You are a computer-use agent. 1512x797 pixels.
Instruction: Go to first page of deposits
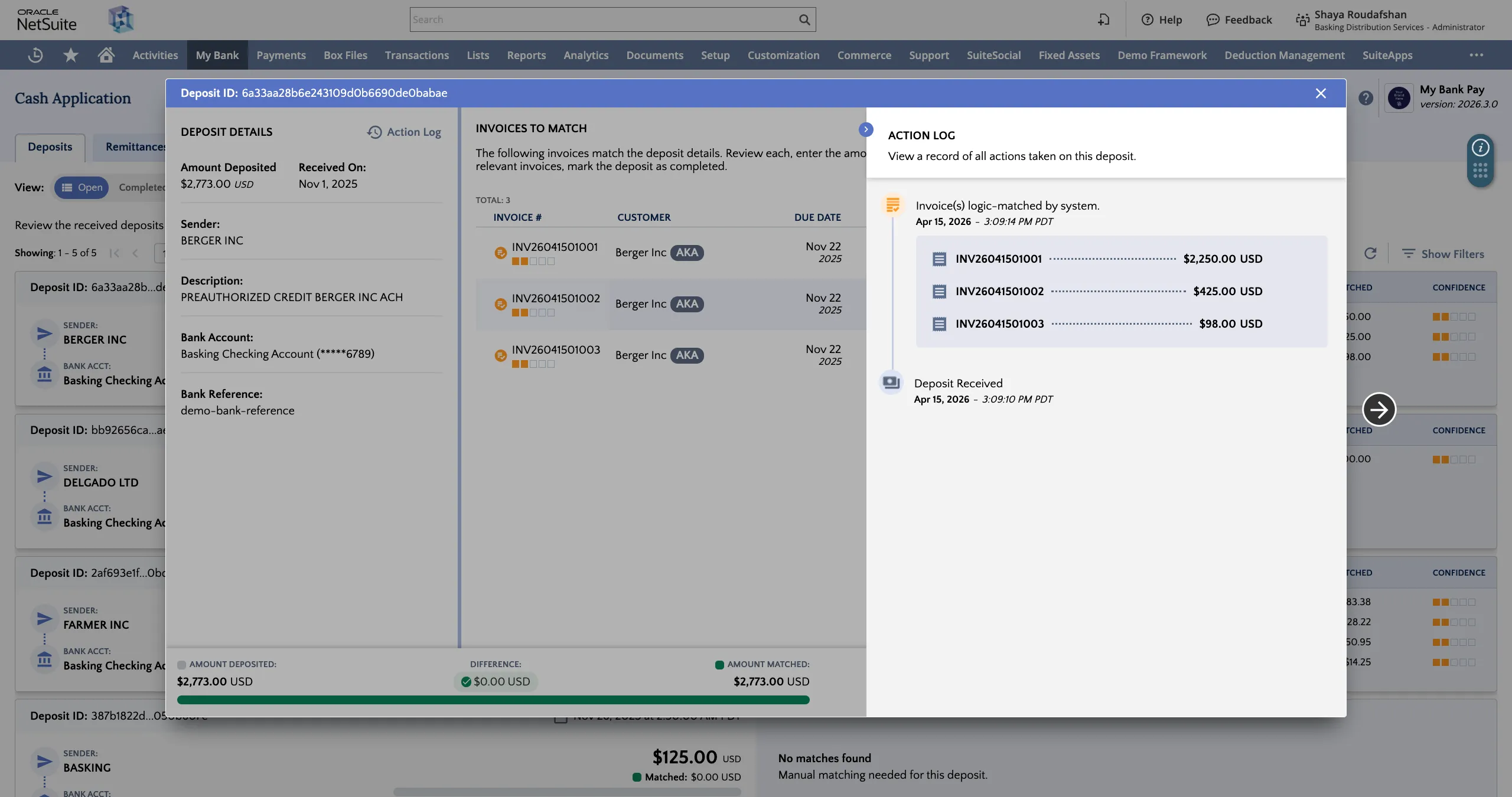(x=115, y=253)
